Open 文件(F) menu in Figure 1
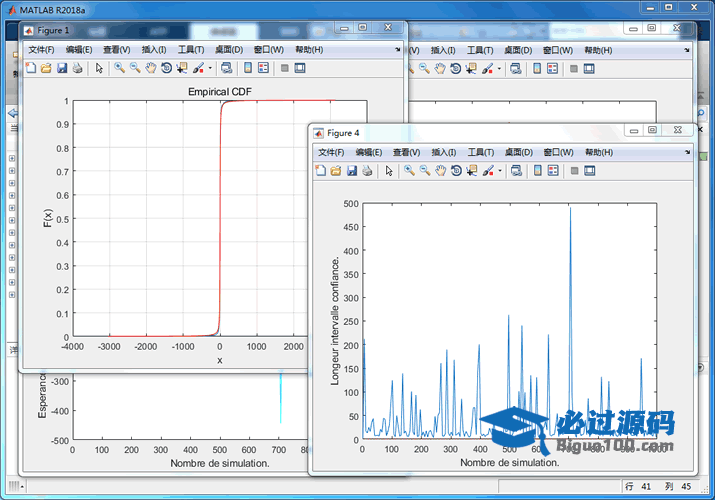This screenshot has height=500, width=715. point(41,50)
